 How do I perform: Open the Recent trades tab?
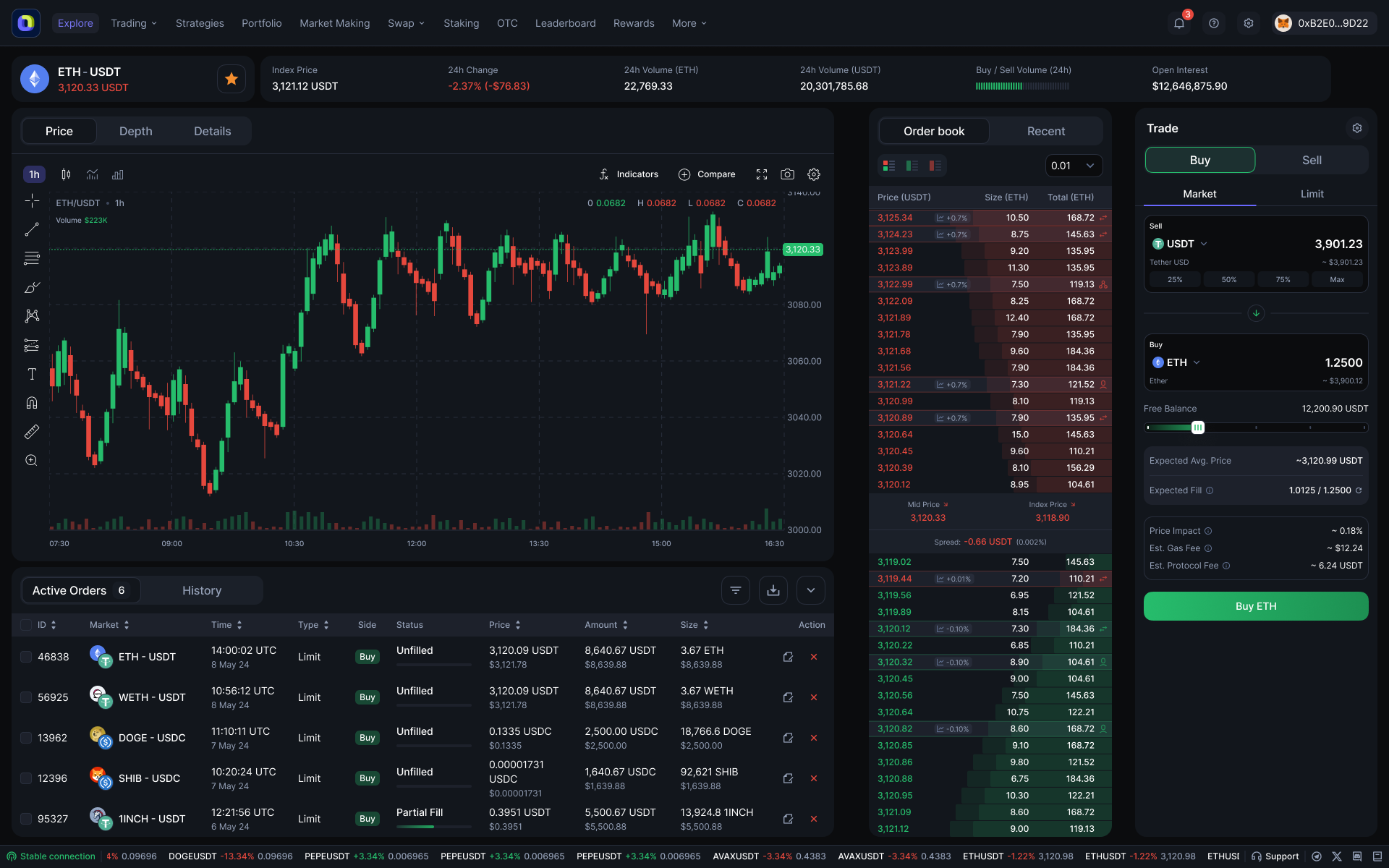click(x=1045, y=131)
